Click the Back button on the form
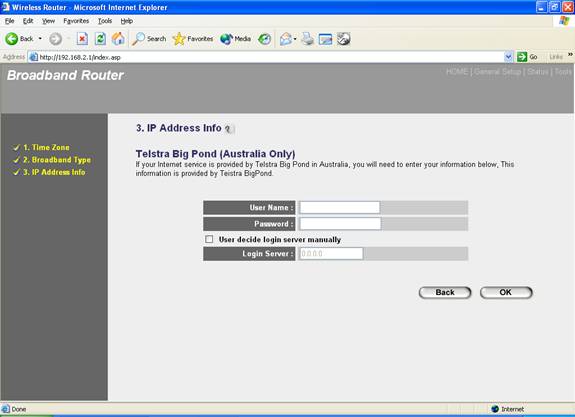 click(x=445, y=292)
